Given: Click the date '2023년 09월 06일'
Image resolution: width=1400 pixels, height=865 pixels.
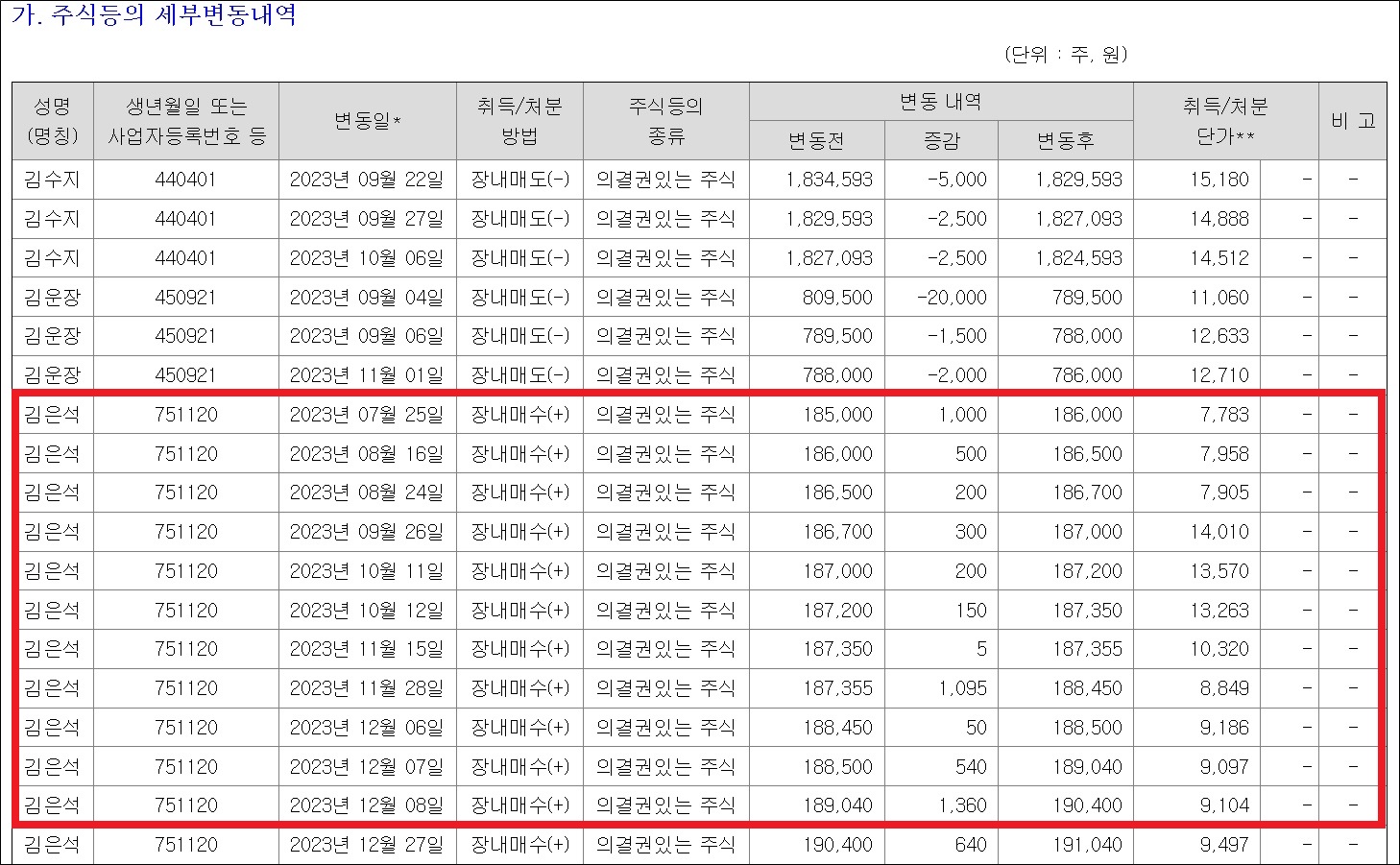Looking at the screenshot, I should (367, 336).
